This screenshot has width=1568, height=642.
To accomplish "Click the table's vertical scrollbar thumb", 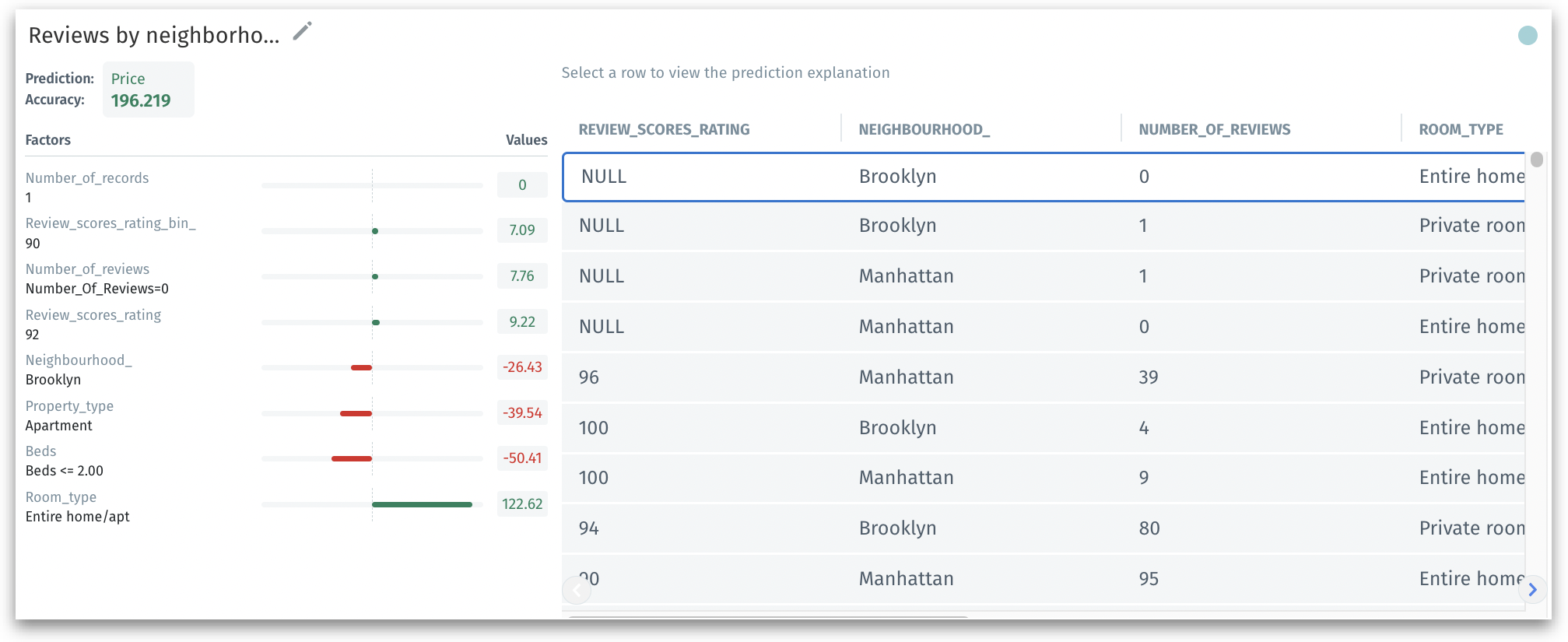I will pyautogui.click(x=1536, y=160).
